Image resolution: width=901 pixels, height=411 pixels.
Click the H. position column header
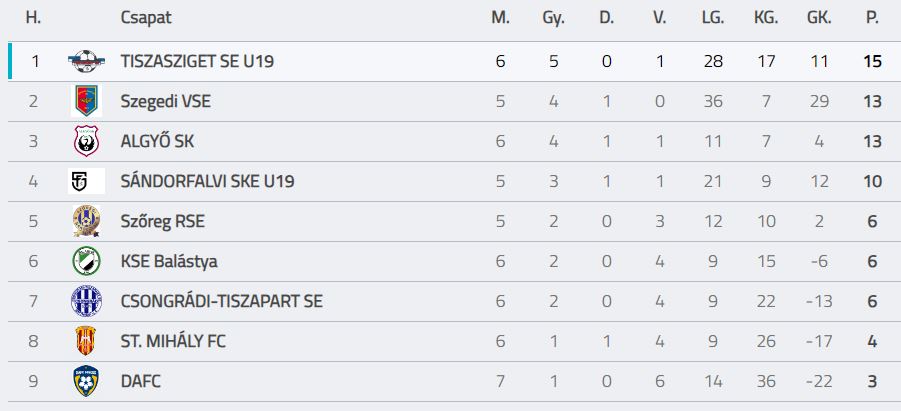coord(33,17)
